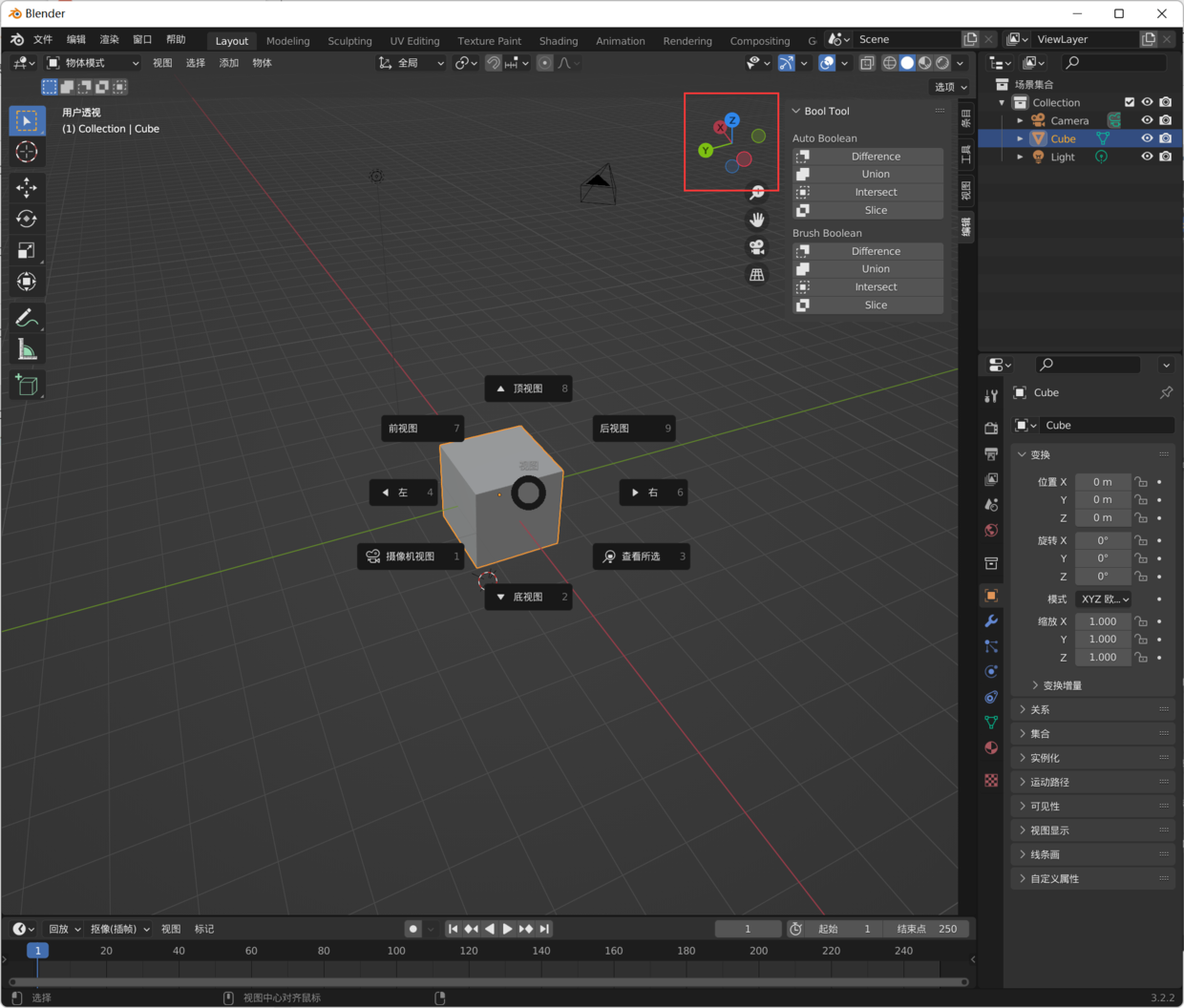Switch to the Shading workspace tab

(559, 40)
